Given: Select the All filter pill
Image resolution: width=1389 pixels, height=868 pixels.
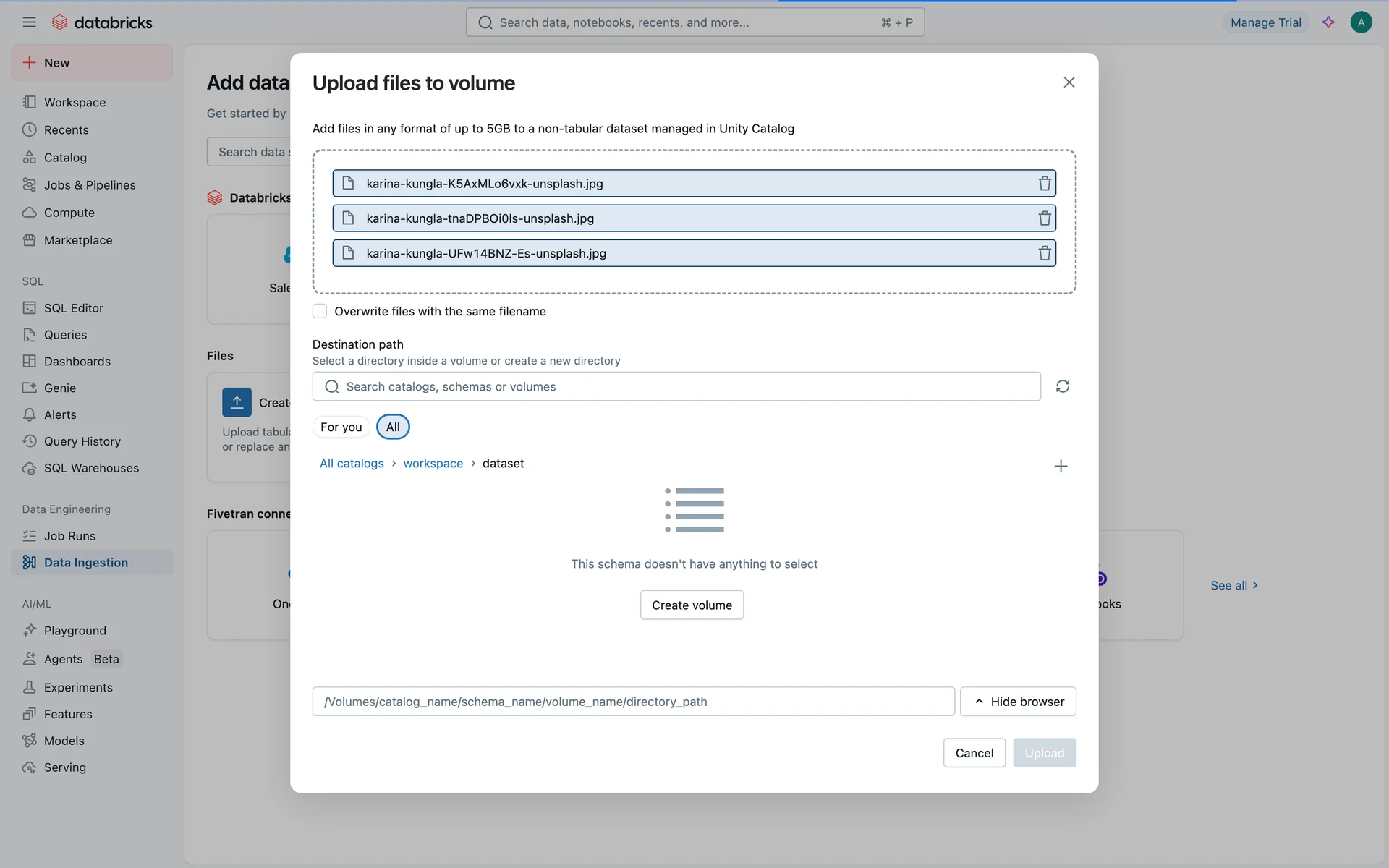Looking at the screenshot, I should coord(393,427).
